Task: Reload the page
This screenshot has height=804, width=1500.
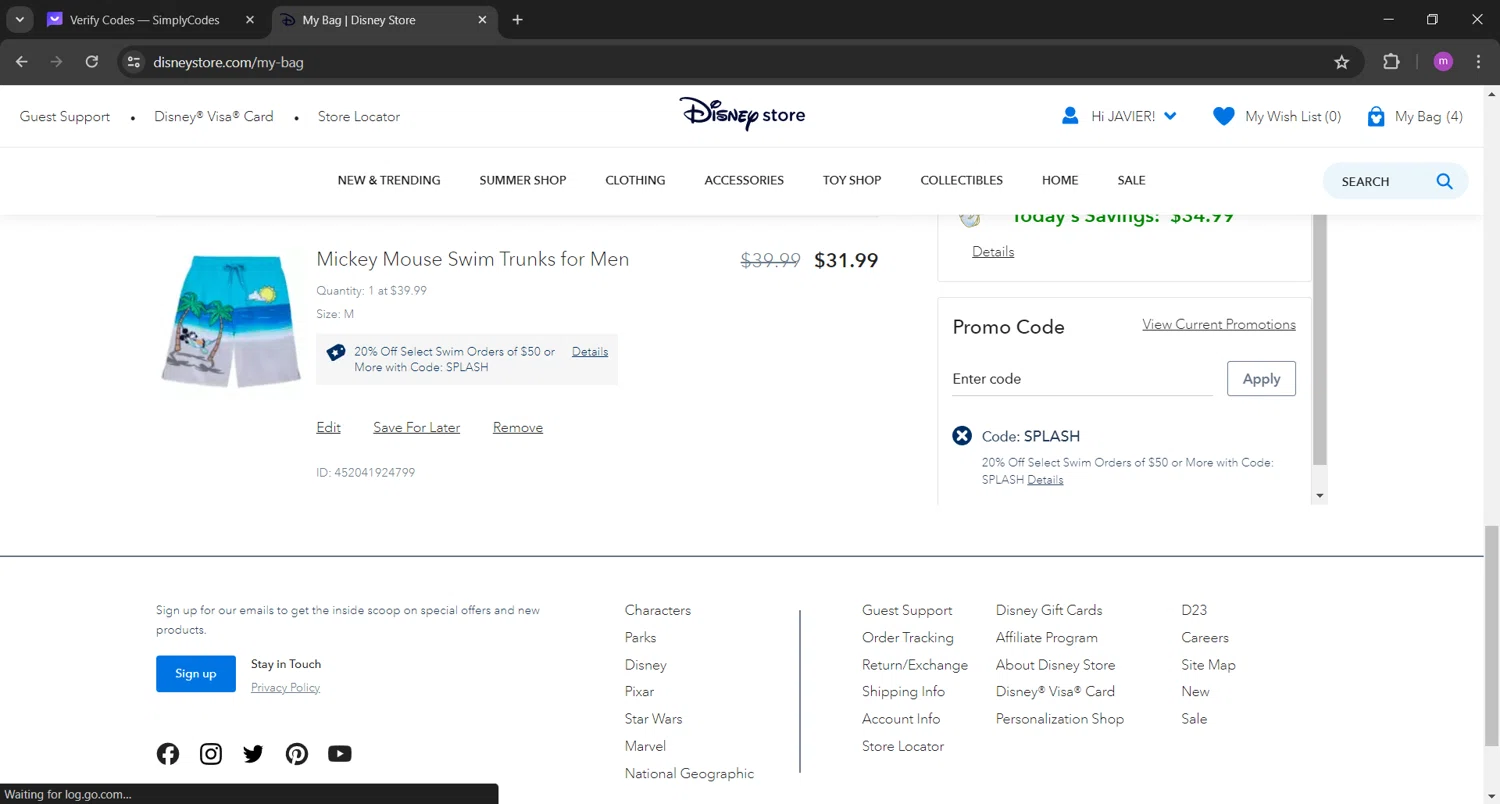Action: (92, 62)
